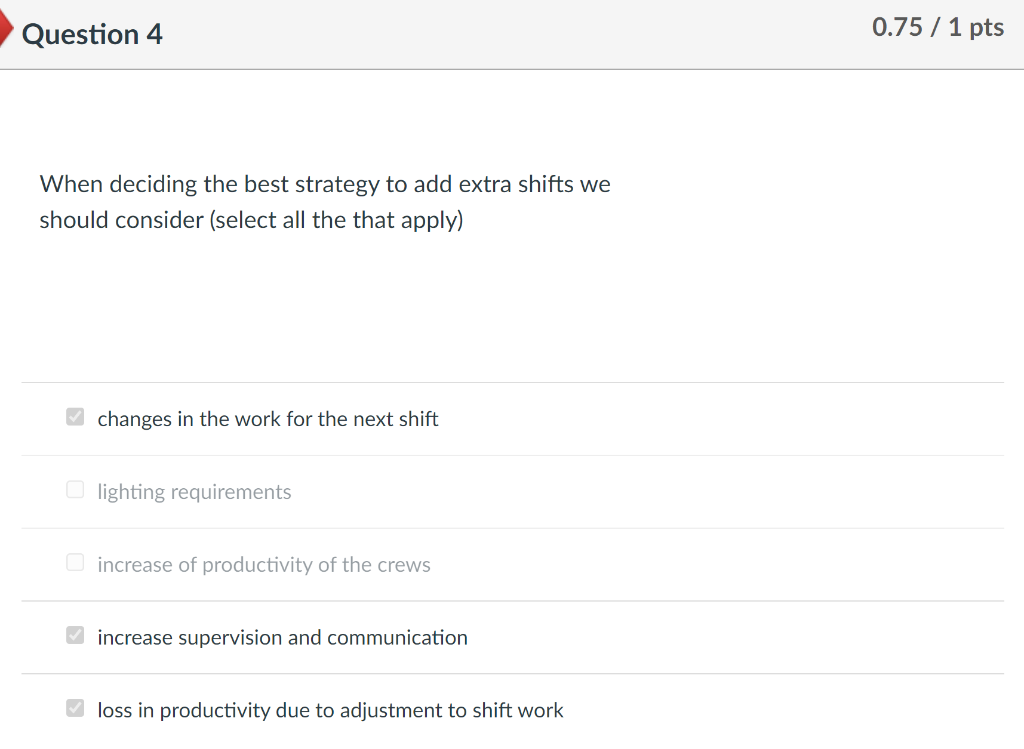1024x749 pixels.
Task: Click 'loss in productivity due to adjustment to shift work' text
Action: tap(330, 711)
